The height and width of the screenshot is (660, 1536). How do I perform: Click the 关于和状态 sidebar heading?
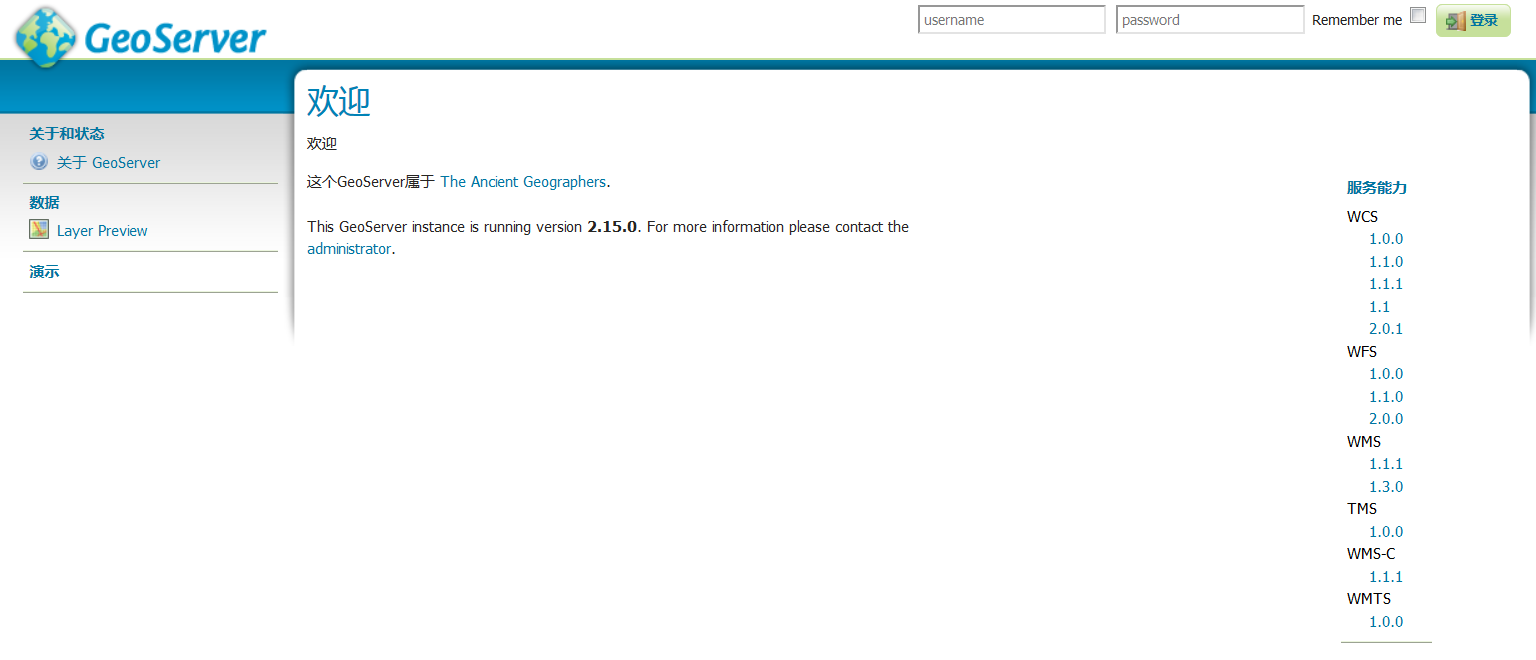(67, 133)
